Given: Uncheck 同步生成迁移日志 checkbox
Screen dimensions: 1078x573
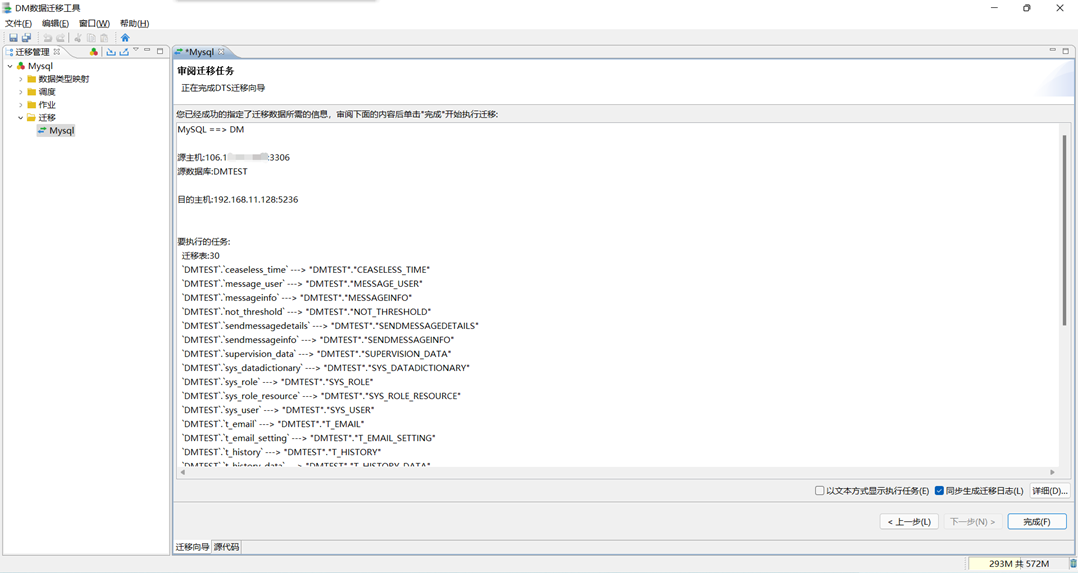Looking at the screenshot, I should point(939,491).
